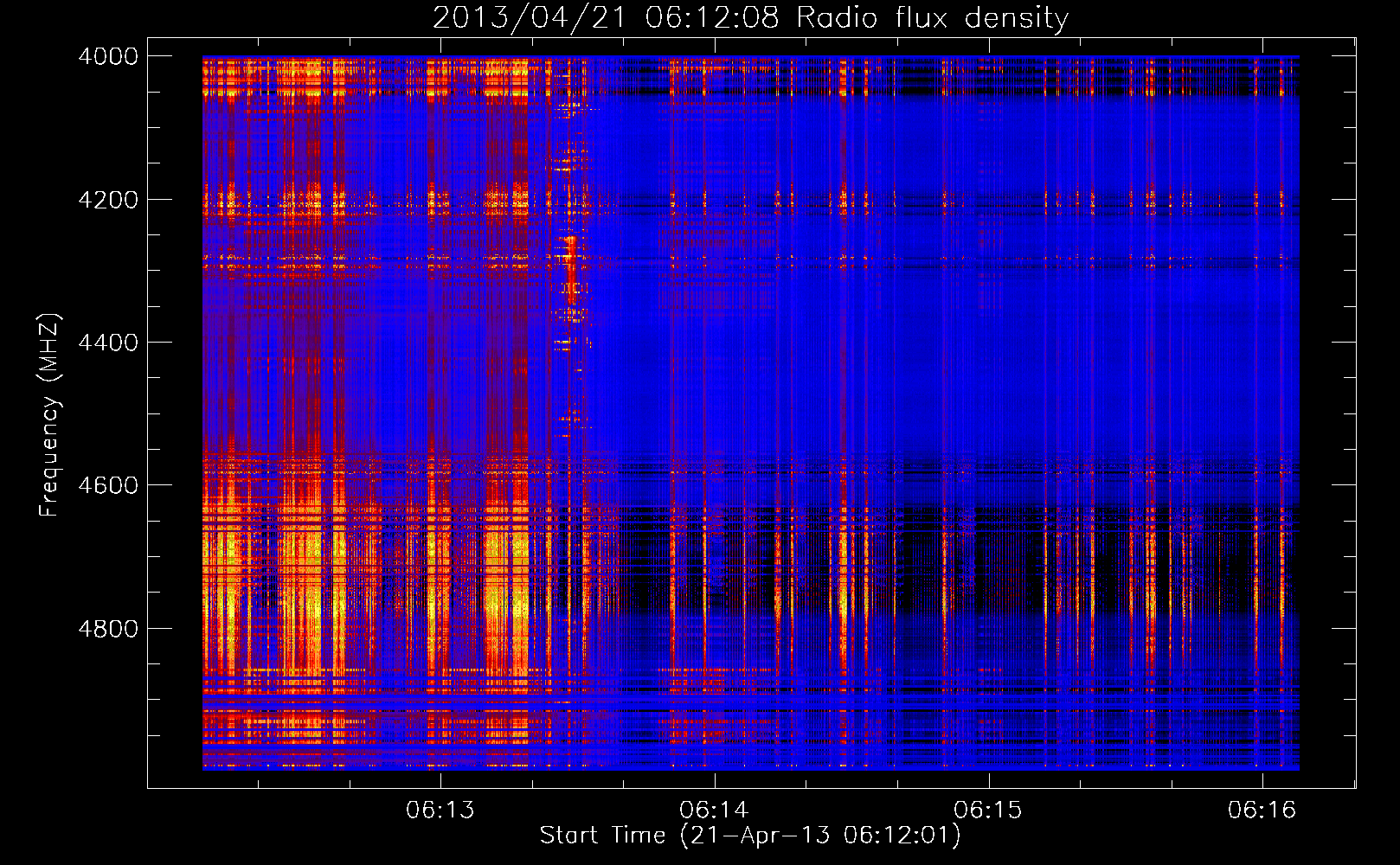
Task: Click the 06:16 time tick label
Action: (x=1262, y=810)
